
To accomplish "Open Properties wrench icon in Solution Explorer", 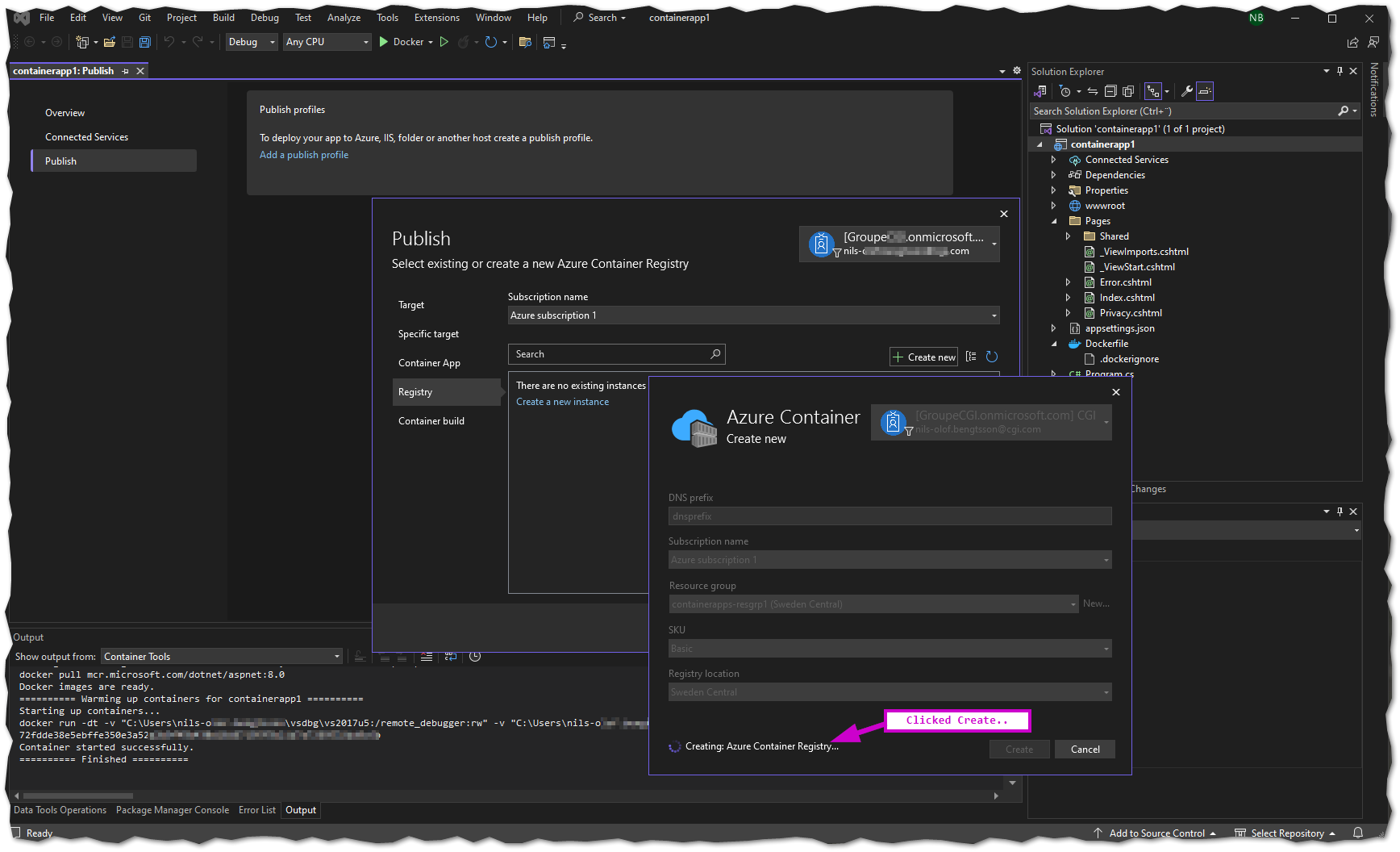I will tap(1186, 91).
